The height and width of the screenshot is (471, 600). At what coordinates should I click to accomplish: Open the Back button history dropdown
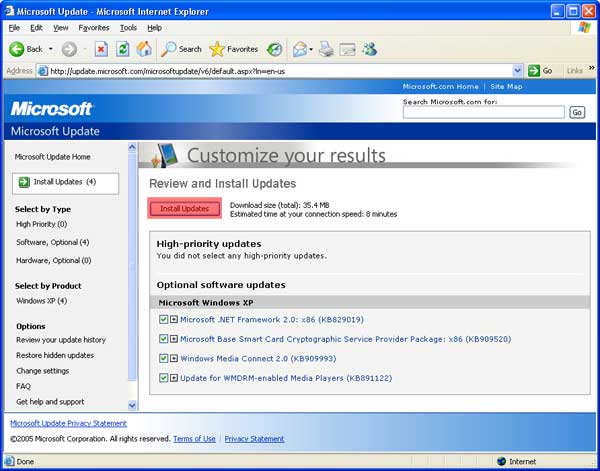coord(51,49)
